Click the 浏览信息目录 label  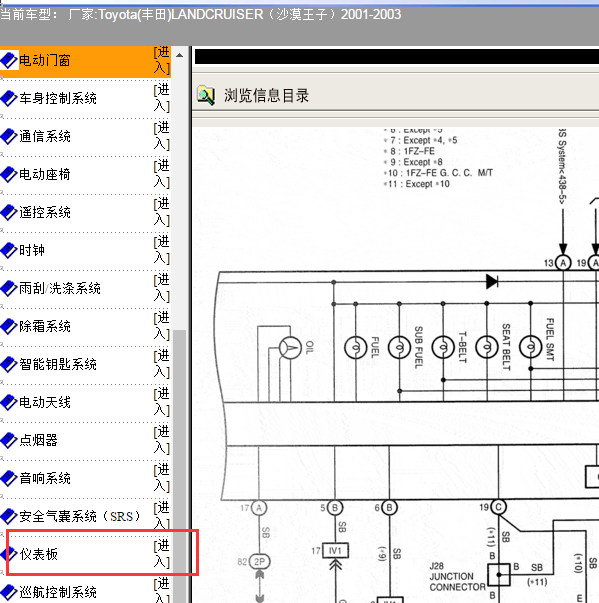pyautogui.click(x=266, y=96)
